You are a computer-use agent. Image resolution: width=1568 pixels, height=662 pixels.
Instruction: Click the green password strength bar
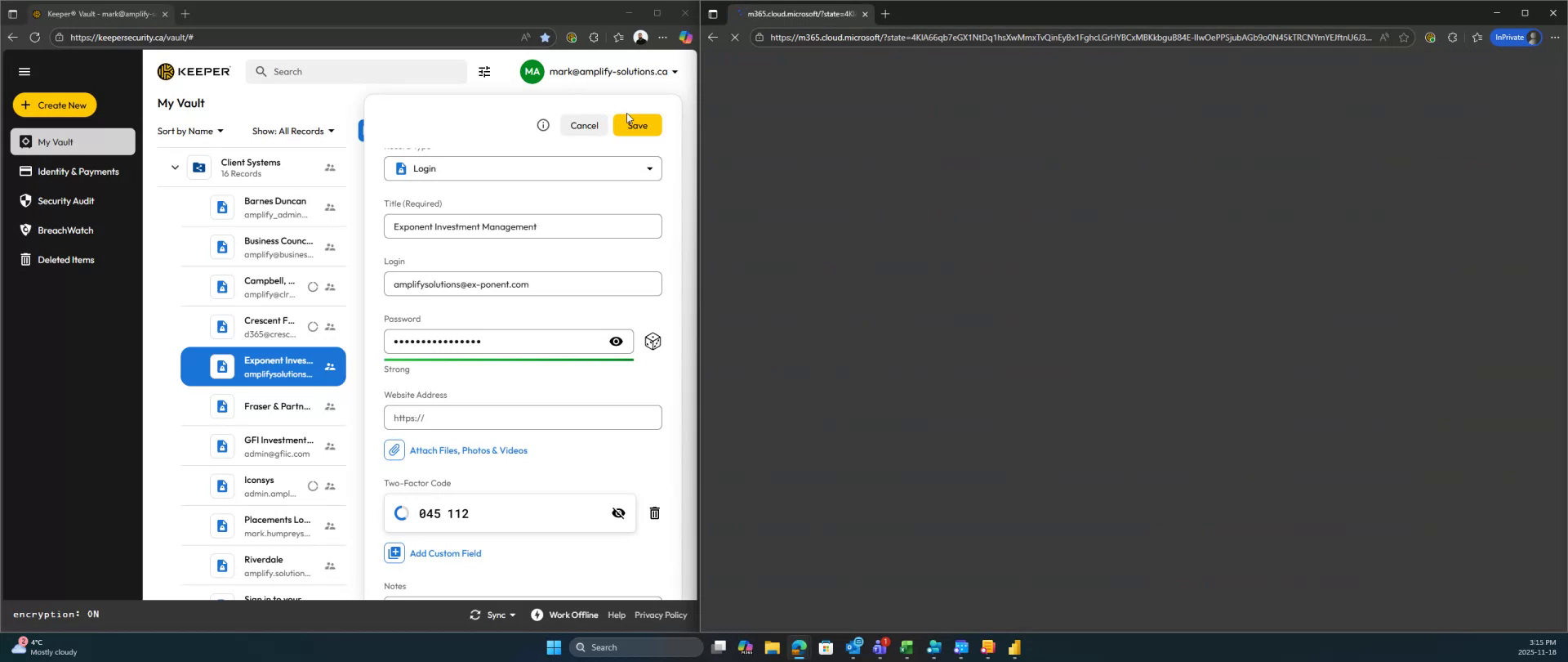tap(509, 360)
